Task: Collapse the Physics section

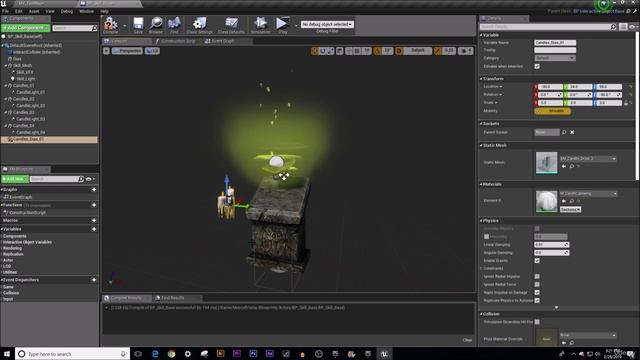Action: click(x=481, y=221)
